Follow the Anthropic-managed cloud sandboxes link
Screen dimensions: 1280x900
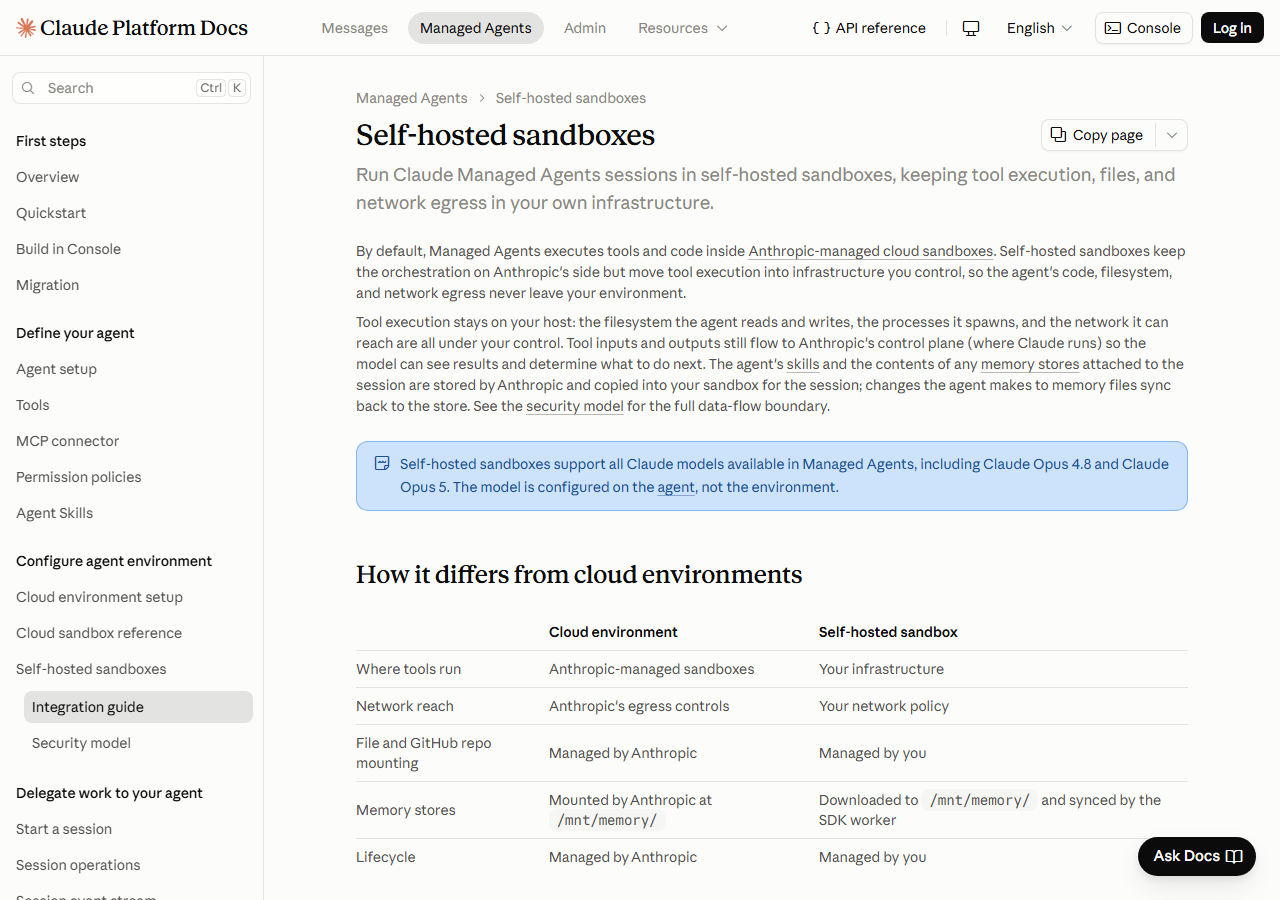point(870,251)
